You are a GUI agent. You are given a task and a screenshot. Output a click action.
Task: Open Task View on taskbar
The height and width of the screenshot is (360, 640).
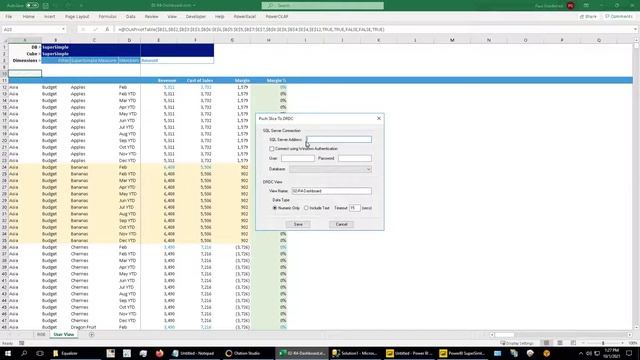coord(40,353)
